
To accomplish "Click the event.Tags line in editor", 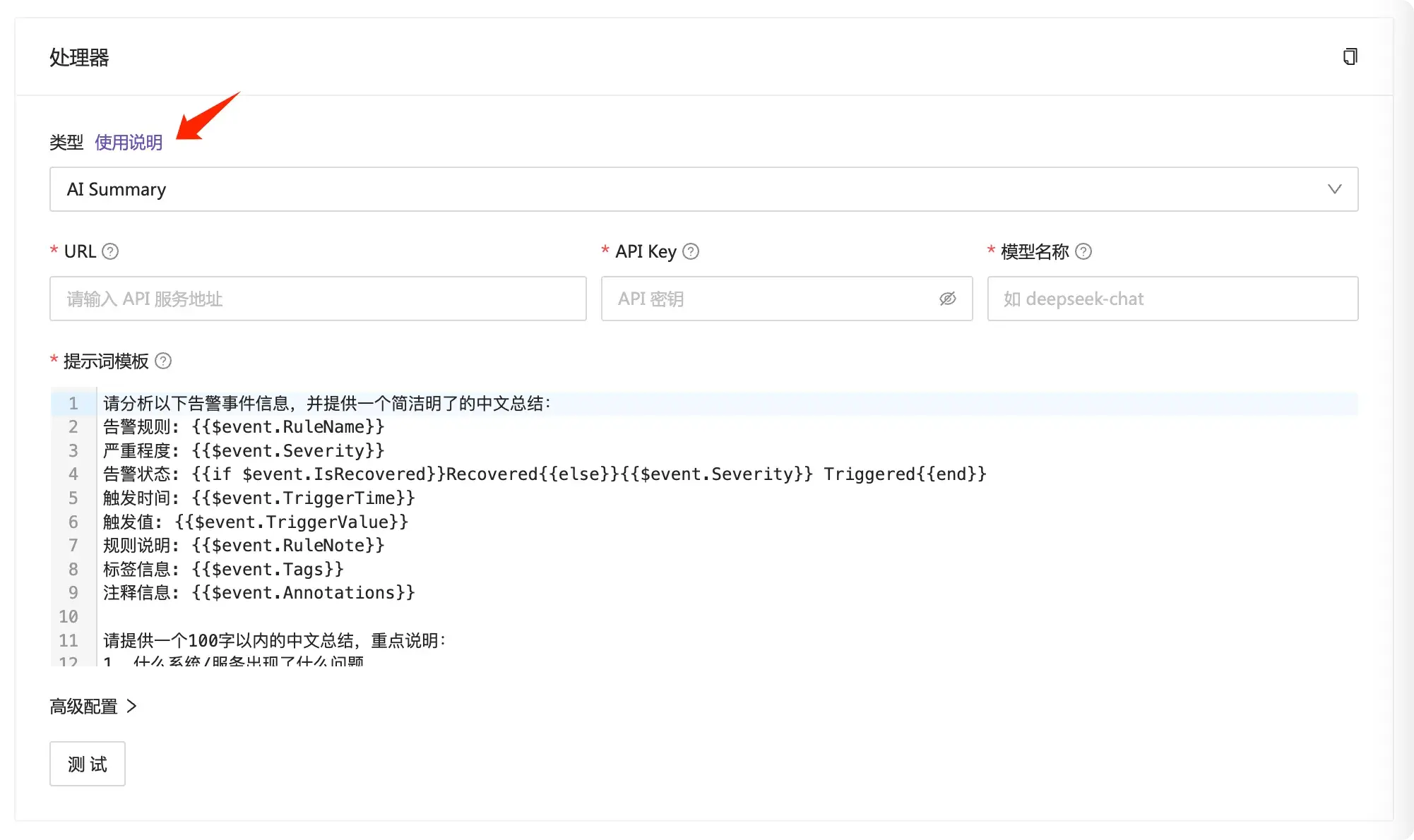I will 223,569.
